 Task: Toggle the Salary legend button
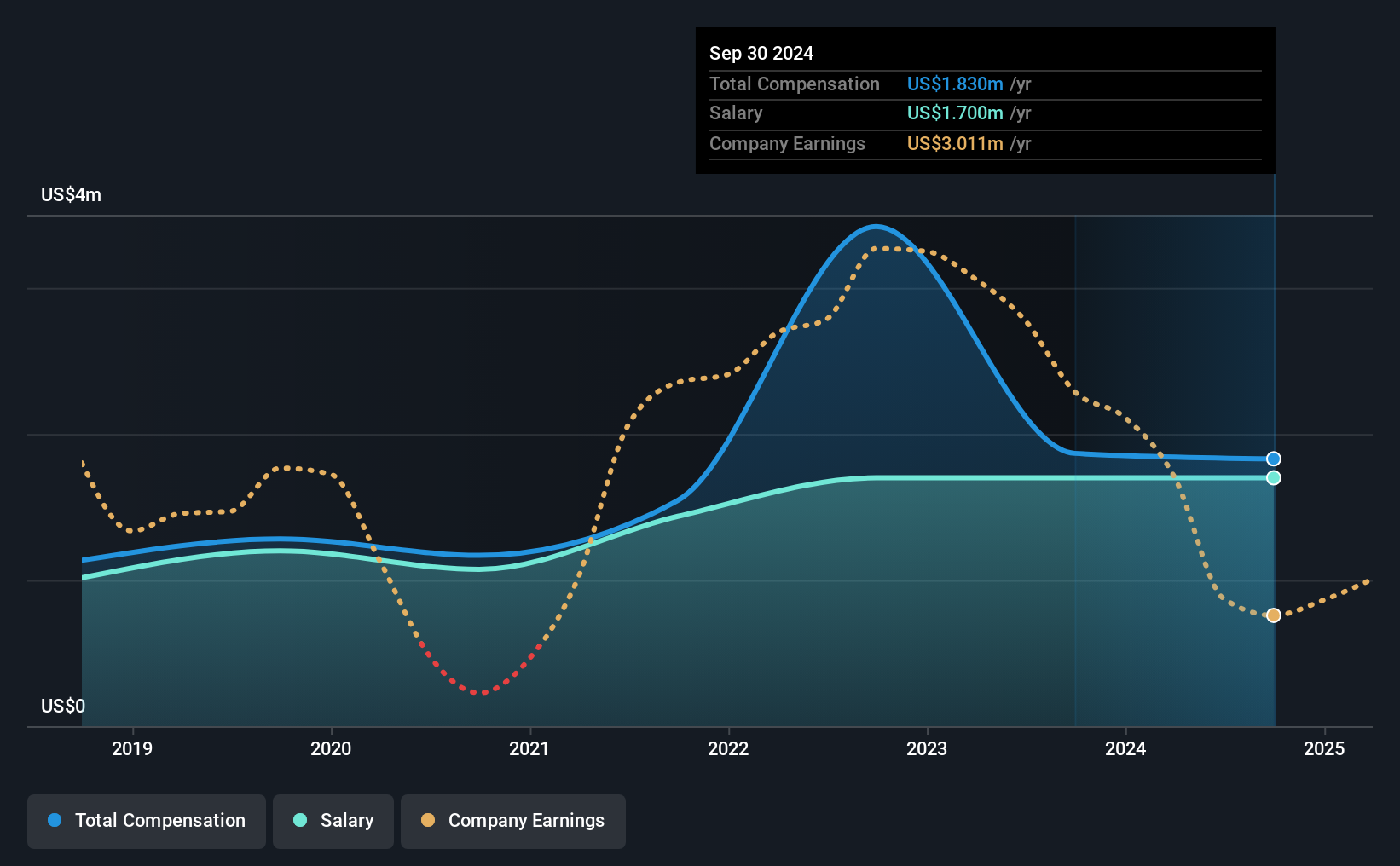(333, 821)
